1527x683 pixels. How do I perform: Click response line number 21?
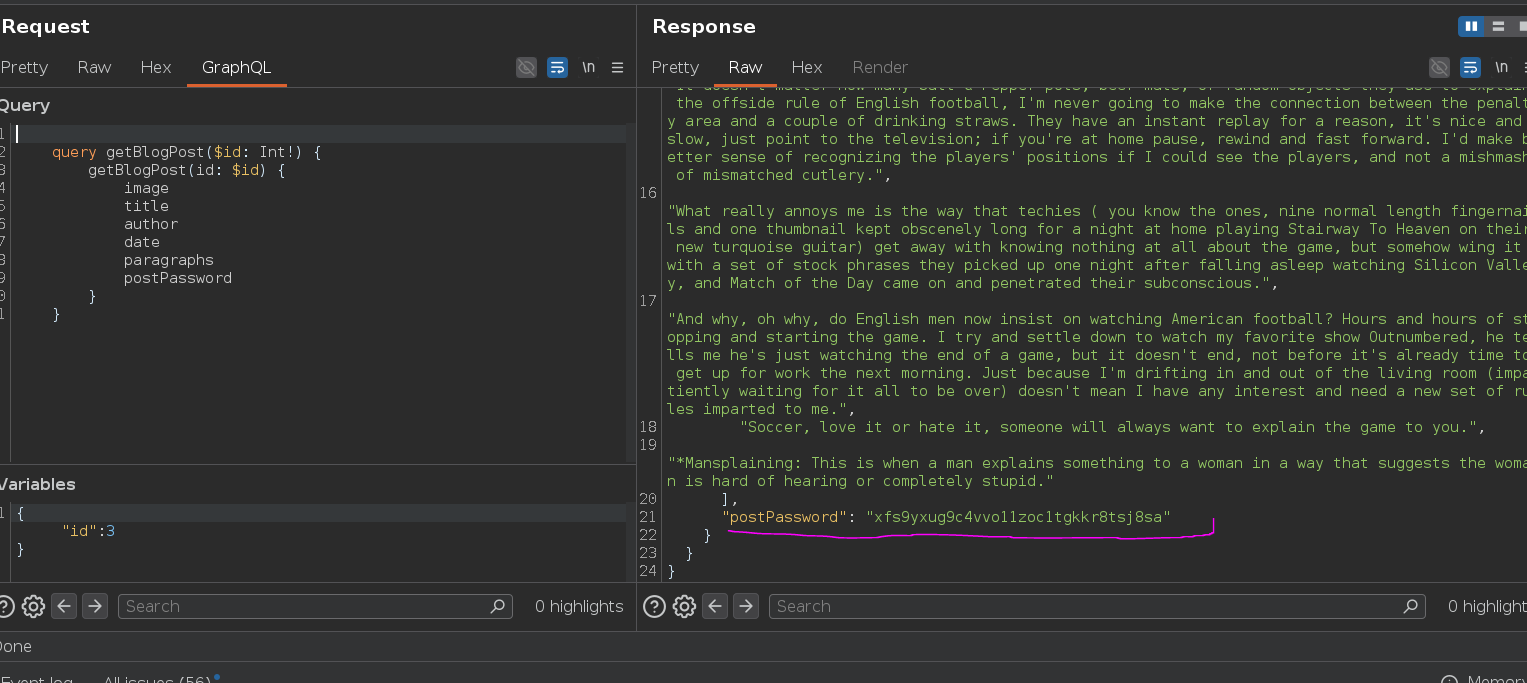click(647, 517)
